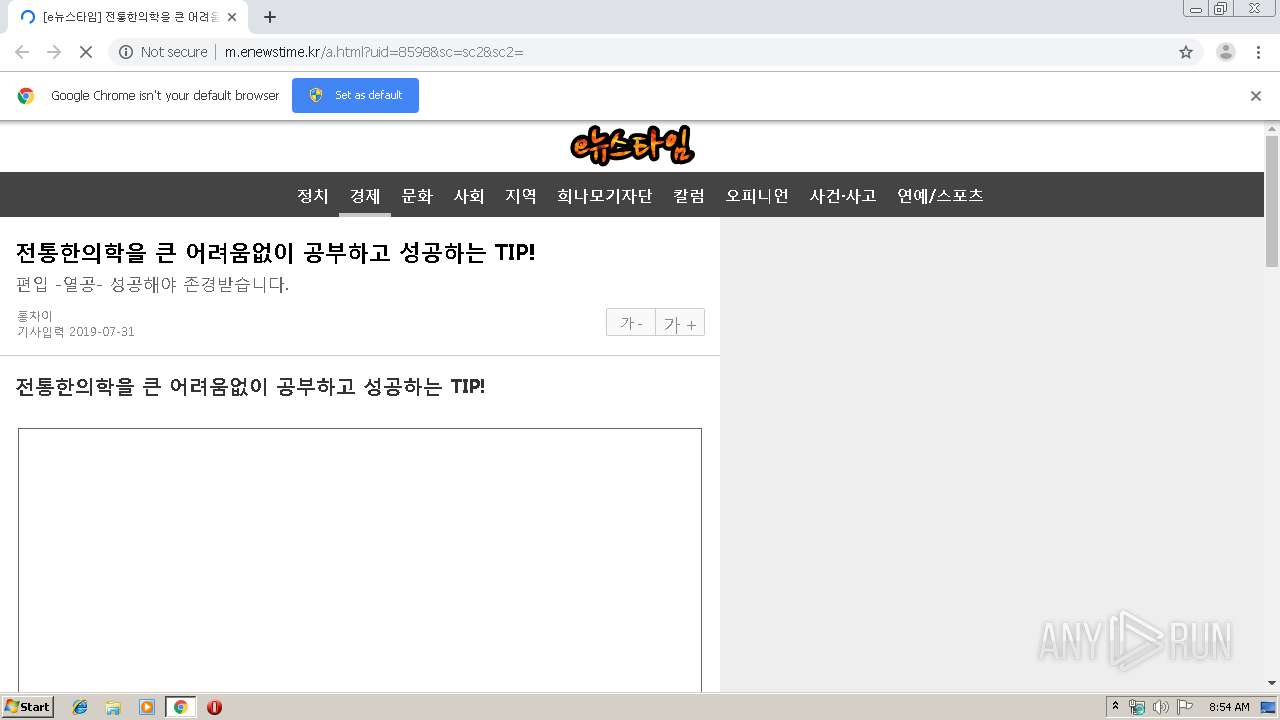Stop loading the page
The image size is (1280, 720).
click(x=86, y=52)
